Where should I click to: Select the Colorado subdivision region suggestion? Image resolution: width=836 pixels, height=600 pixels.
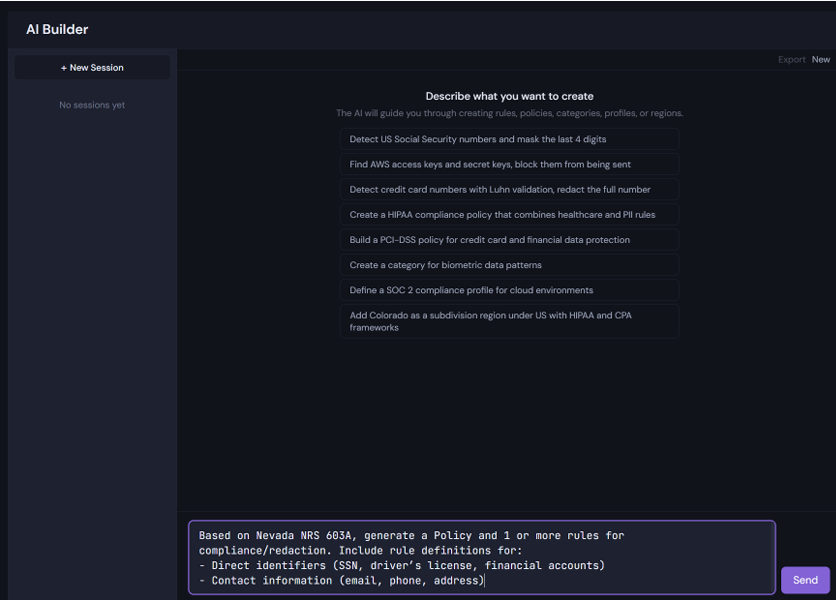pos(509,321)
